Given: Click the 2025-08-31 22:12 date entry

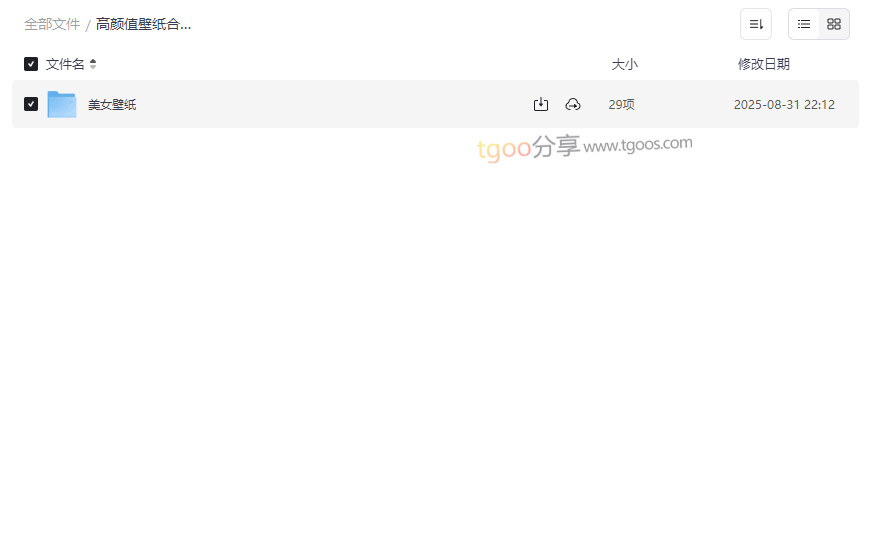Looking at the screenshot, I should click(784, 104).
